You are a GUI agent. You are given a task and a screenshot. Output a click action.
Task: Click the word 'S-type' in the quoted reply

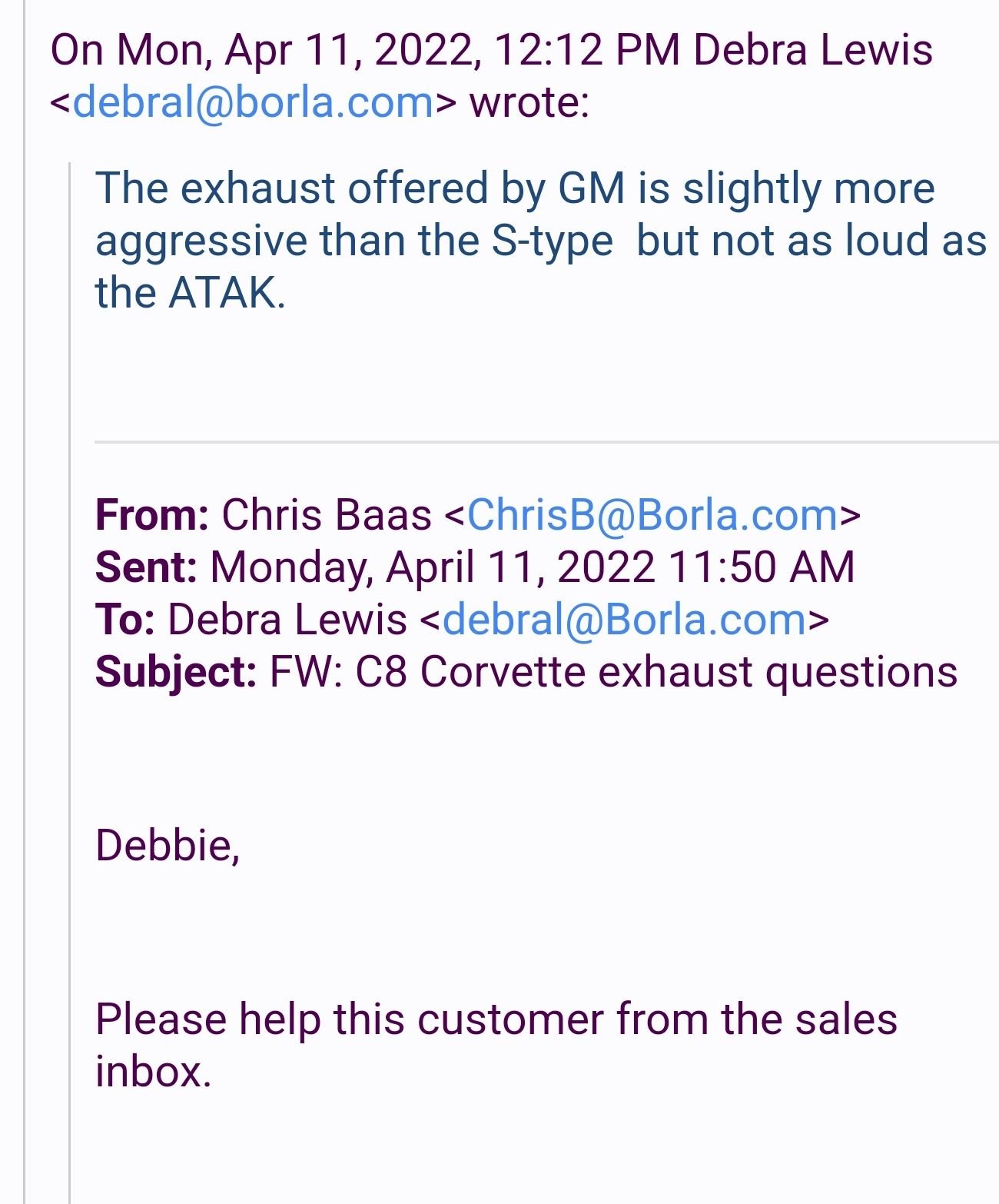click(552, 241)
